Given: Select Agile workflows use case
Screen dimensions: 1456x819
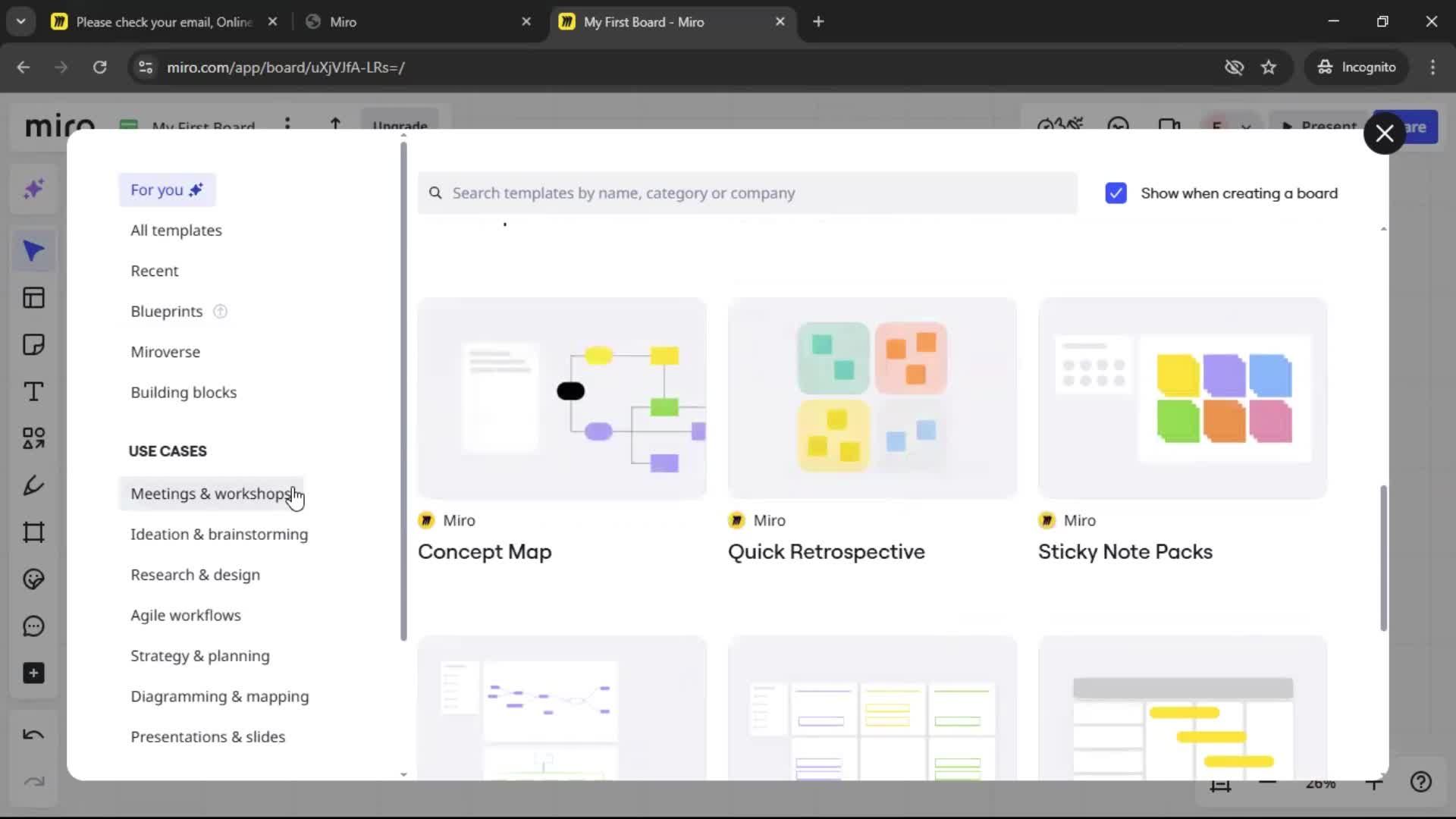Looking at the screenshot, I should [186, 616].
